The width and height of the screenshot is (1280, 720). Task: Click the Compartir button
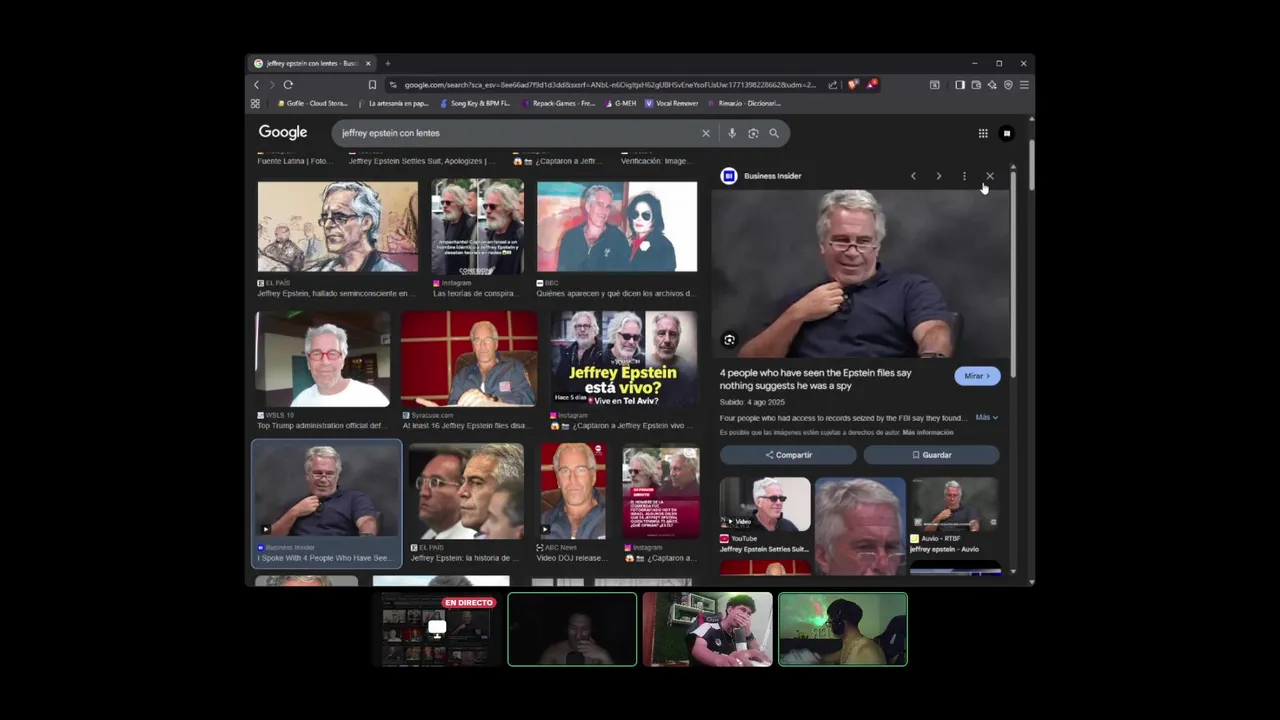[788, 455]
